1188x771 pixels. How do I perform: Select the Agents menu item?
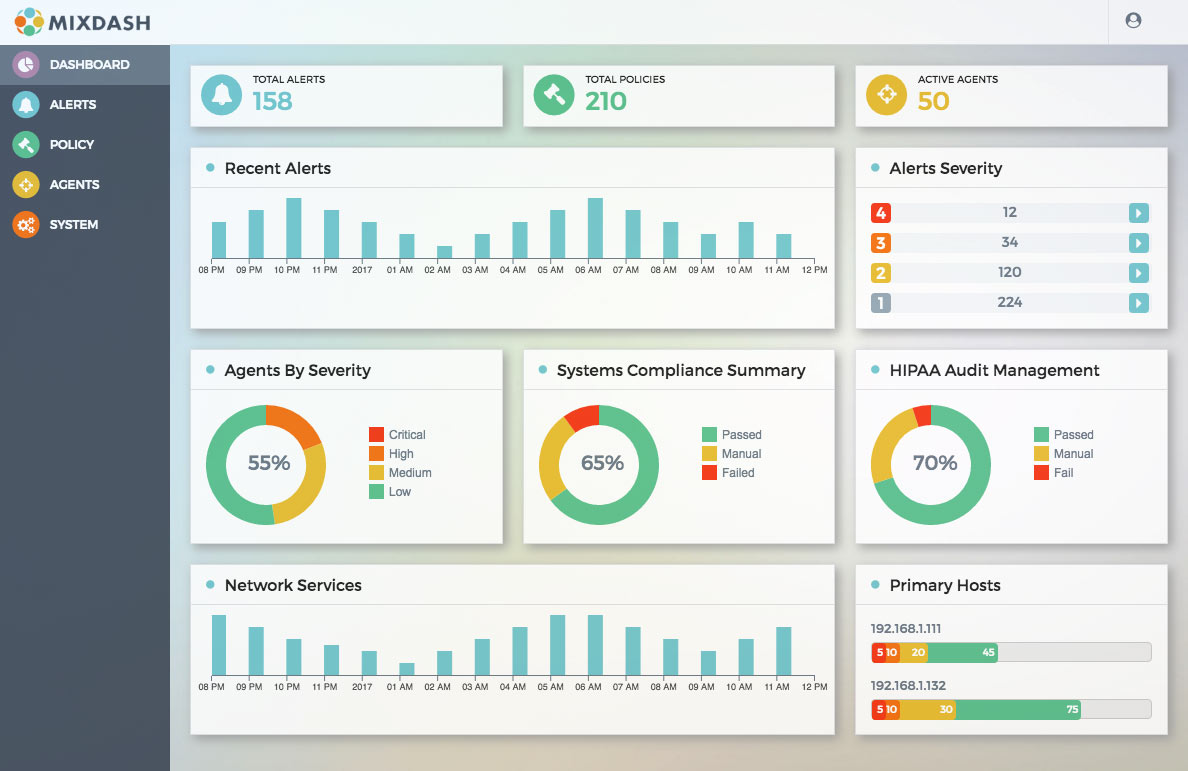85,185
